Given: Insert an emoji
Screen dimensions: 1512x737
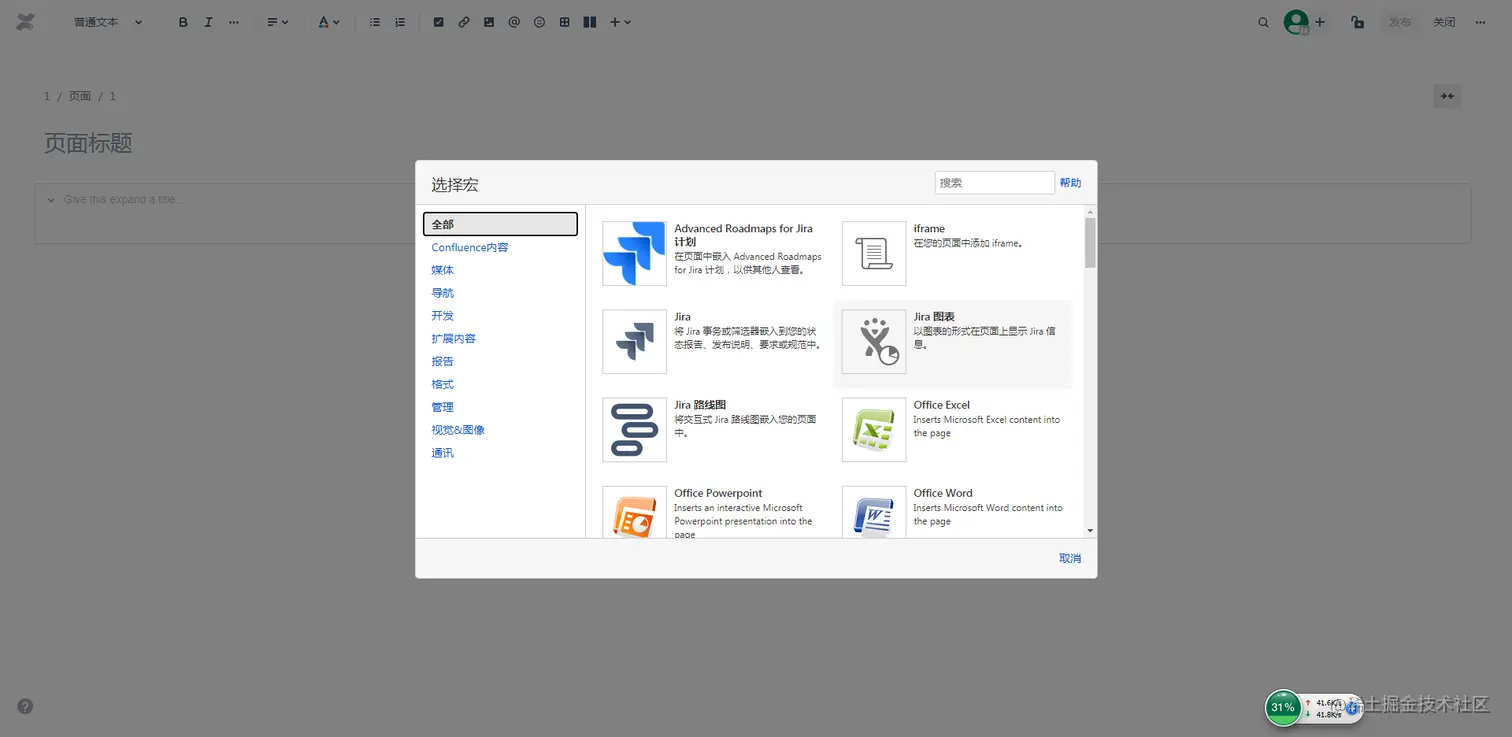Looking at the screenshot, I should click(539, 22).
